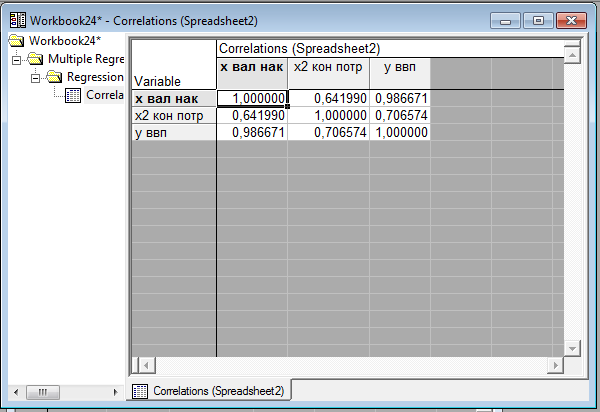Select Regression tree item label
600x412 pixels.
pyautogui.click(x=95, y=77)
